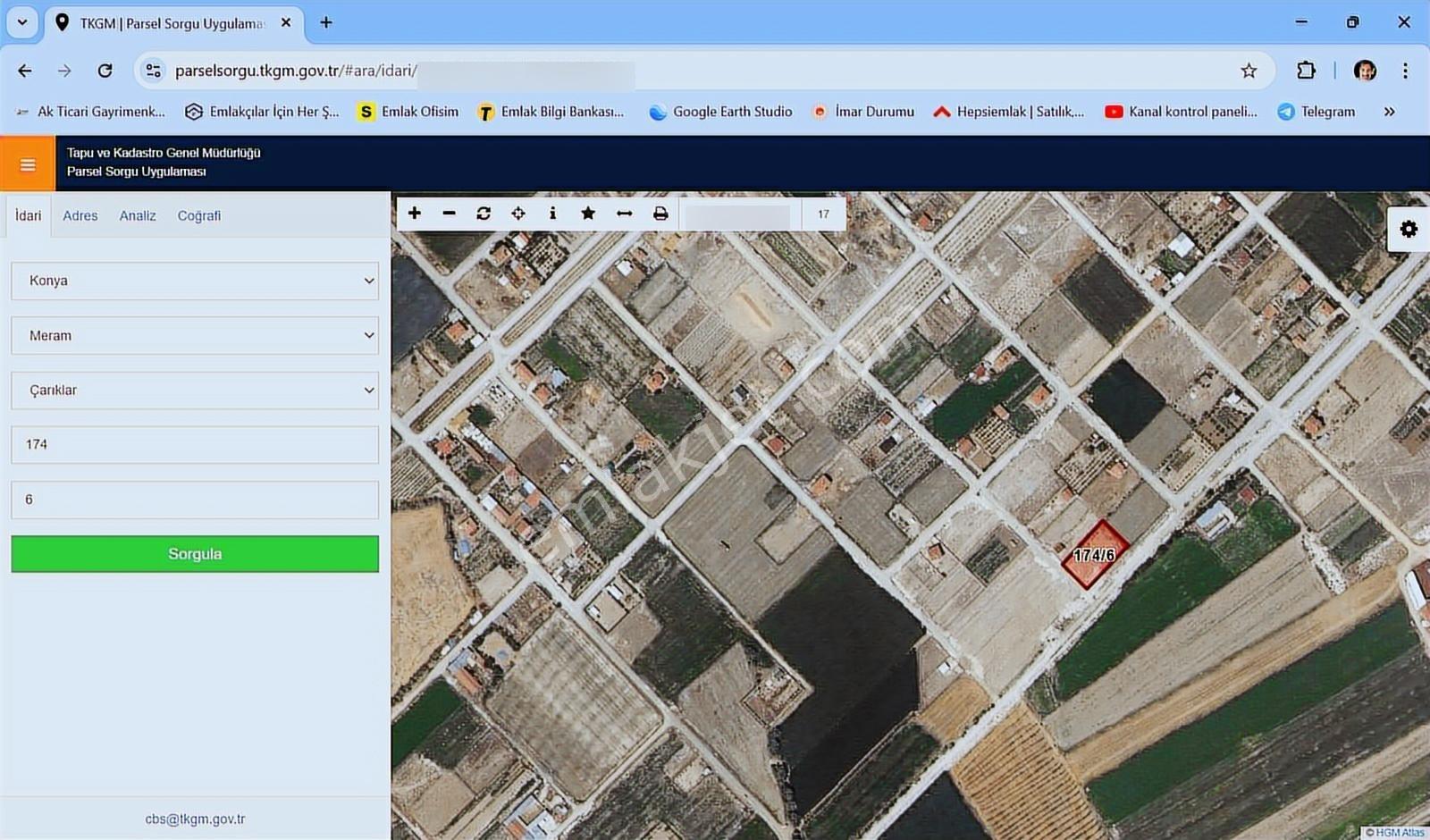
Task: Select the distance measure arrows tool
Action: (x=624, y=214)
